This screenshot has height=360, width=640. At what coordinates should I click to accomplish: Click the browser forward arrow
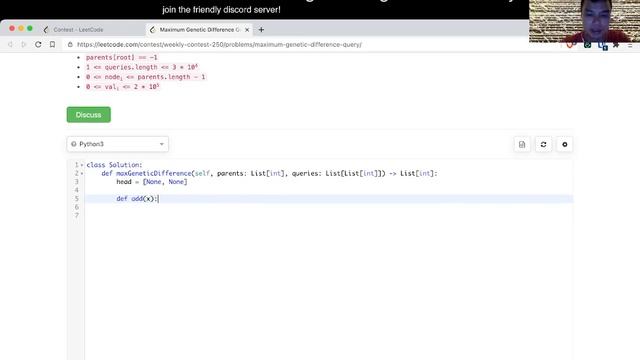pos(24,44)
